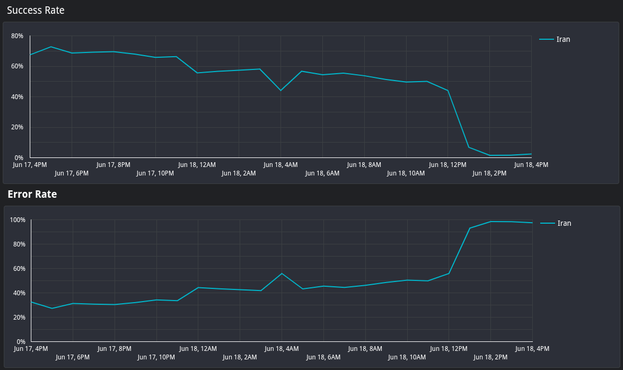Click Success Rate line above Jun 18, 8AM

364,76
